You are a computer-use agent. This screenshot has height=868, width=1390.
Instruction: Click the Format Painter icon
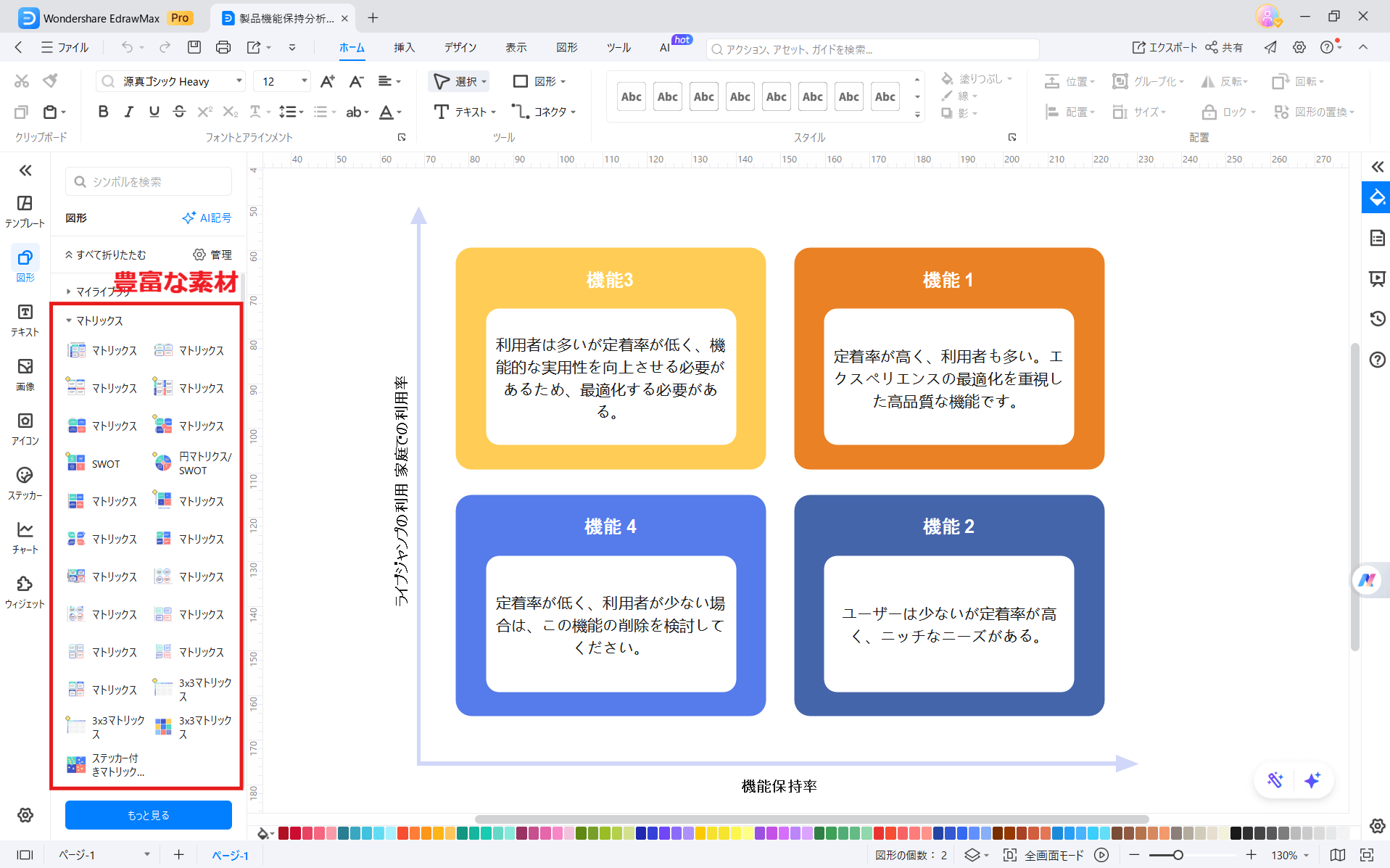pos(50,80)
